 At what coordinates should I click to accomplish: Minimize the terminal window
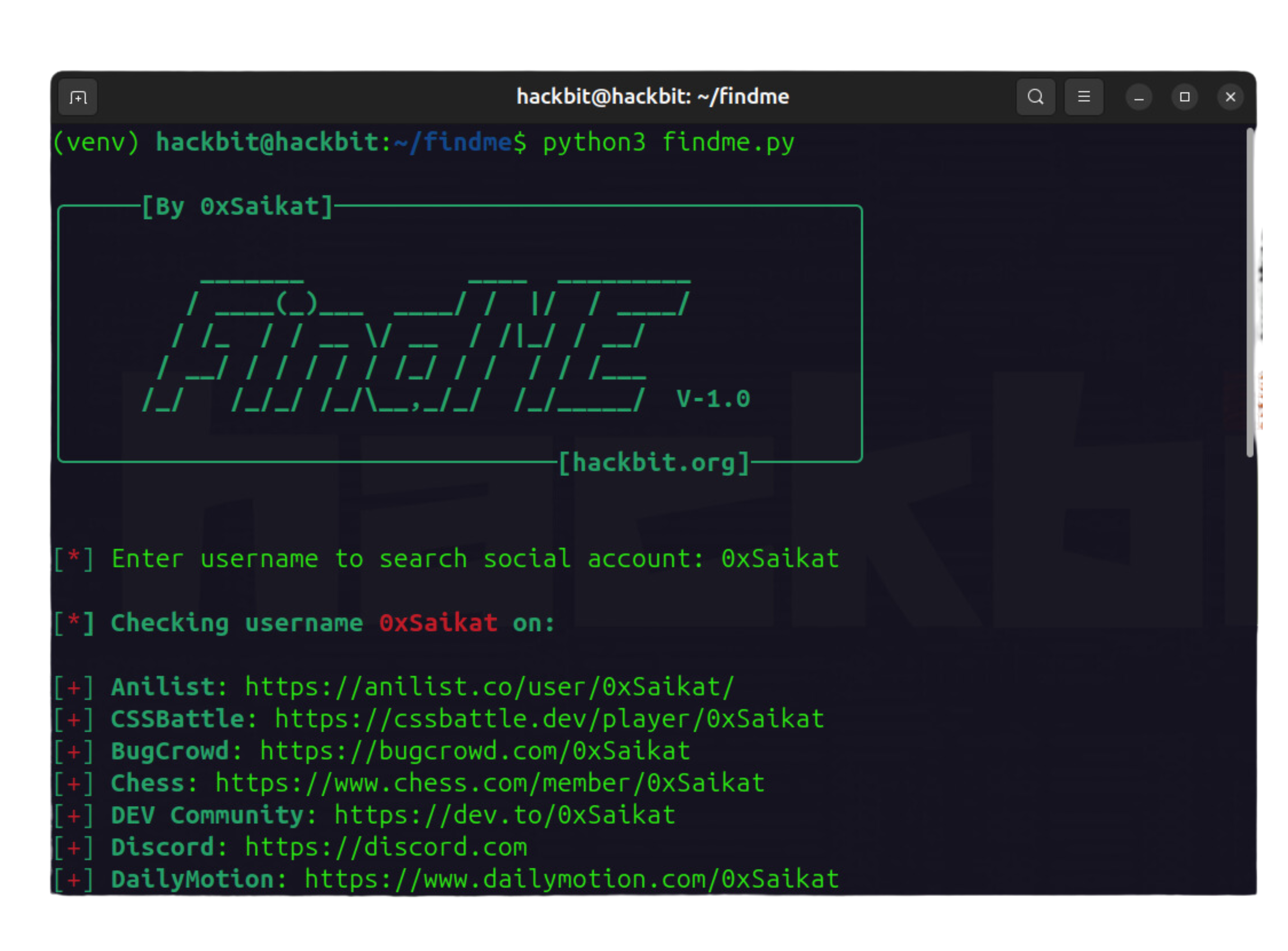coord(1138,97)
